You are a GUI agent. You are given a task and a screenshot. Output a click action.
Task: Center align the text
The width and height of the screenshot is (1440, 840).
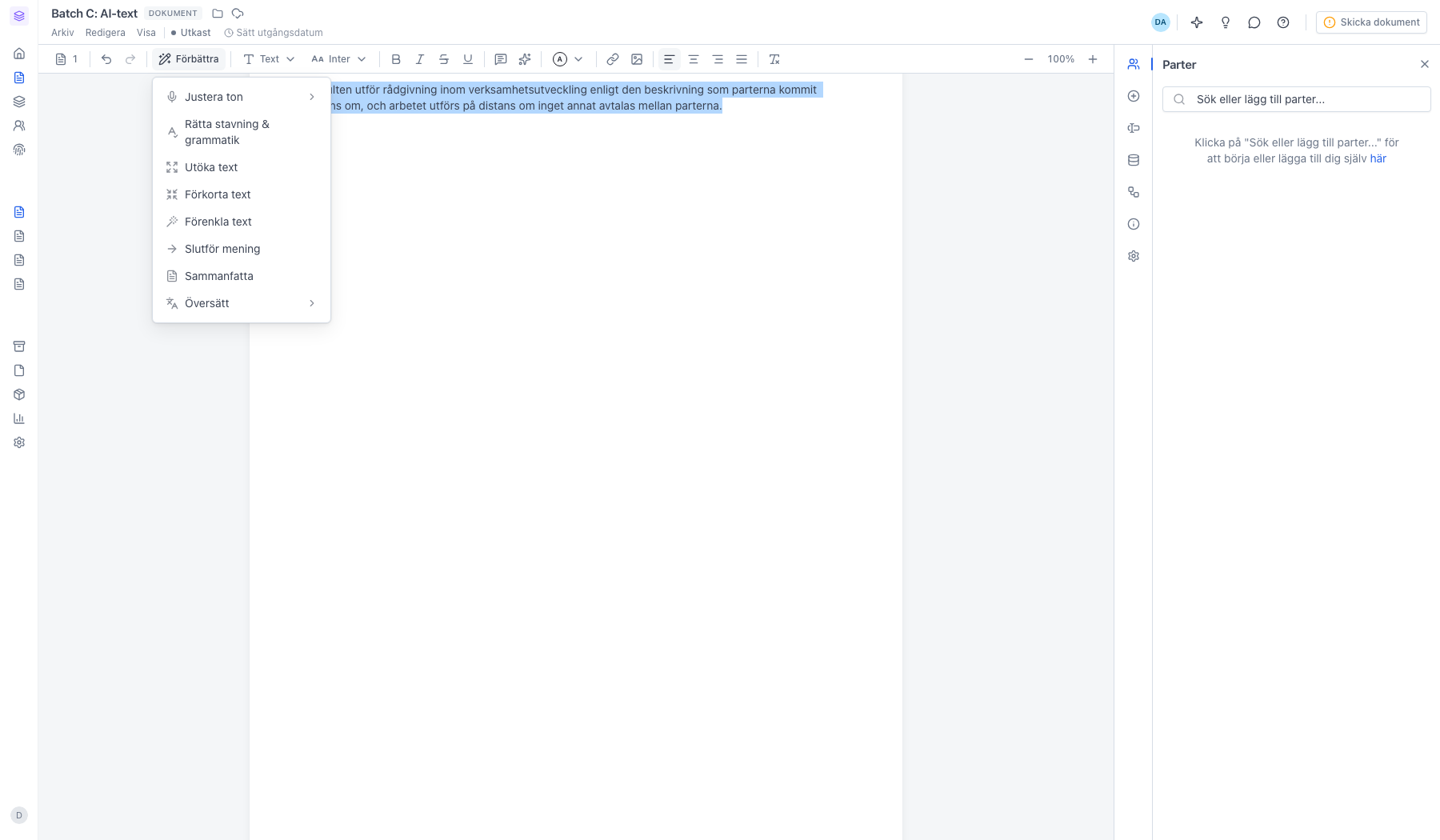pyautogui.click(x=694, y=59)
